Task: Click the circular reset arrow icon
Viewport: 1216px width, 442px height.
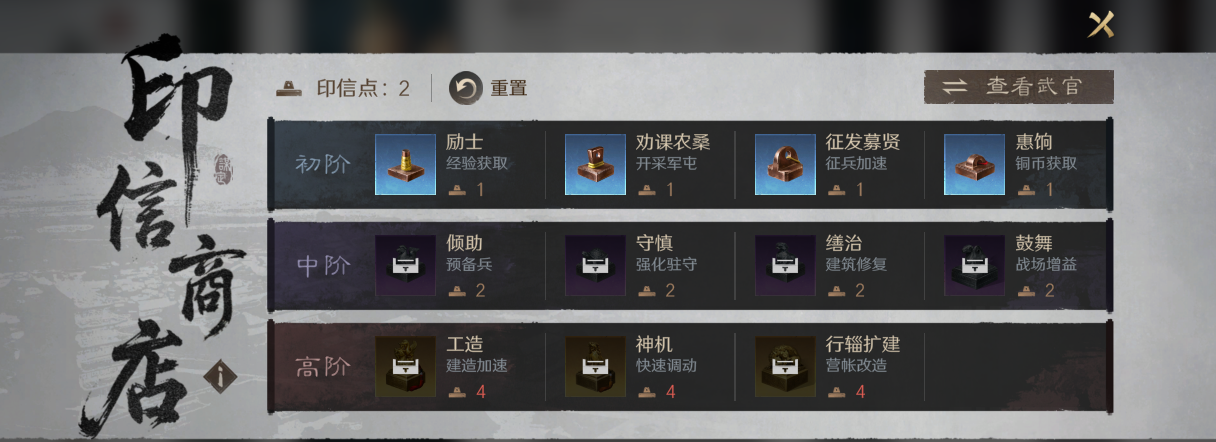Action: click(465, 88)
